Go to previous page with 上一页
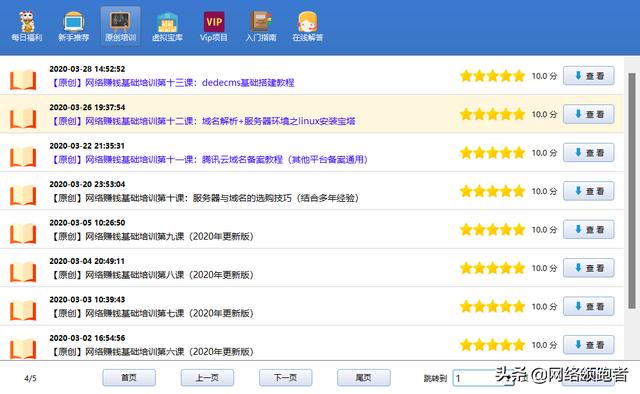640x394 pixels. (207, 378)
